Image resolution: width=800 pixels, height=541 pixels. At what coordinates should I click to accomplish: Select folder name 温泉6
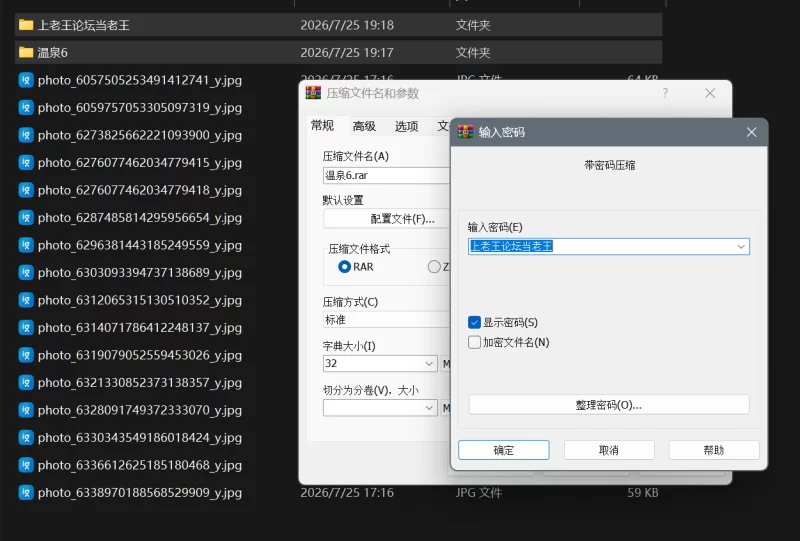tap(53, 53)
